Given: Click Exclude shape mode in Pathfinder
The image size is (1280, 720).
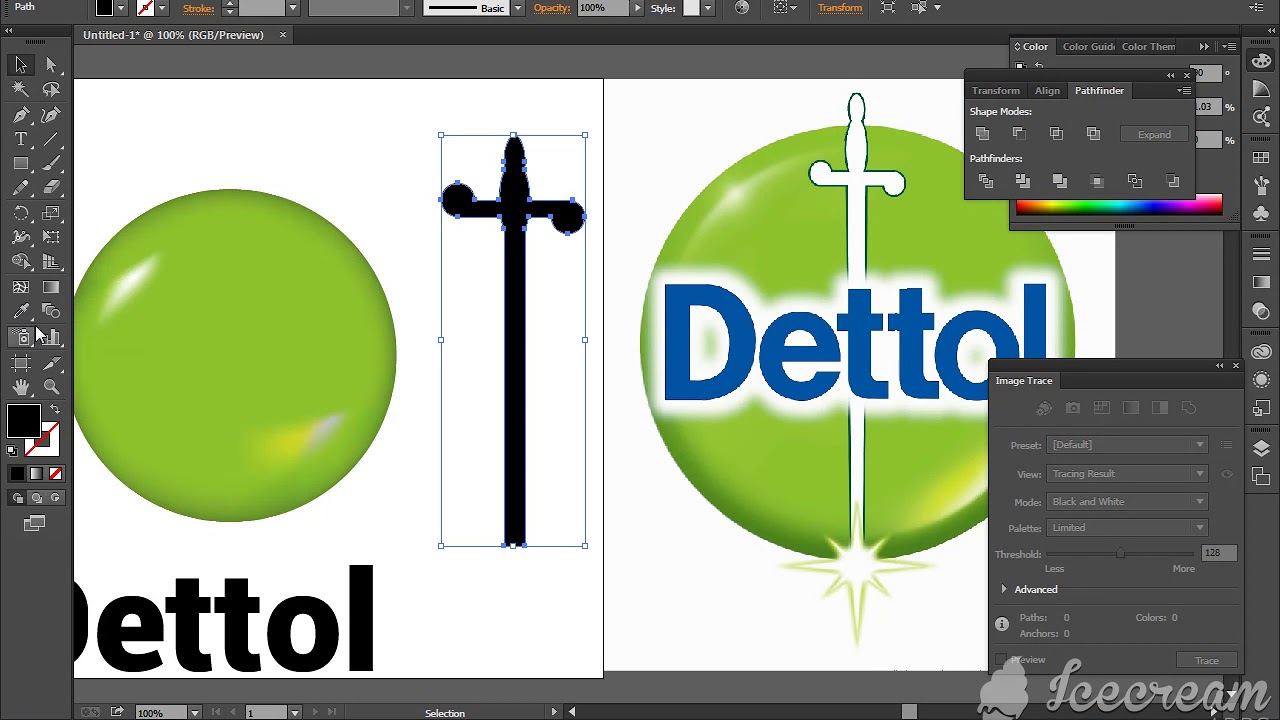Looking at the screenshot, I should [1093, 134].
